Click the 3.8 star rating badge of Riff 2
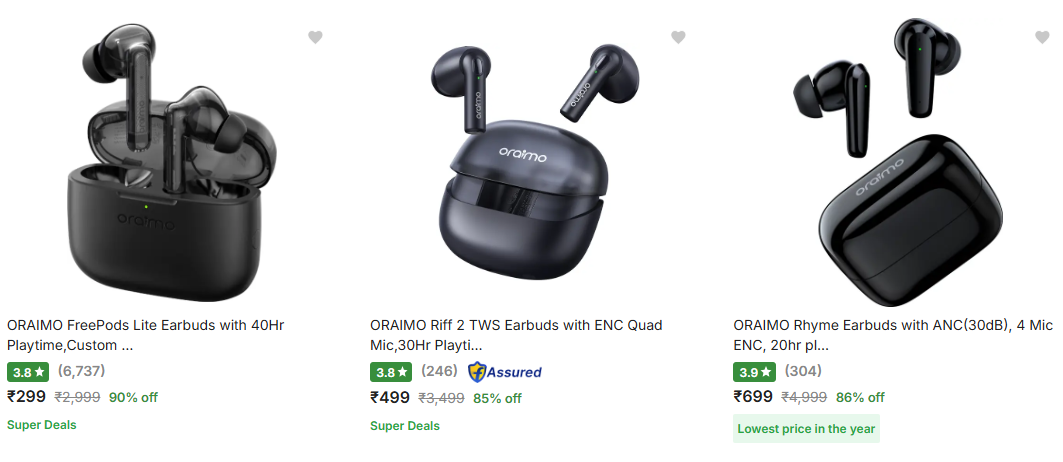Viewport: 1063px width, 462px height. [x=391, y=372]
